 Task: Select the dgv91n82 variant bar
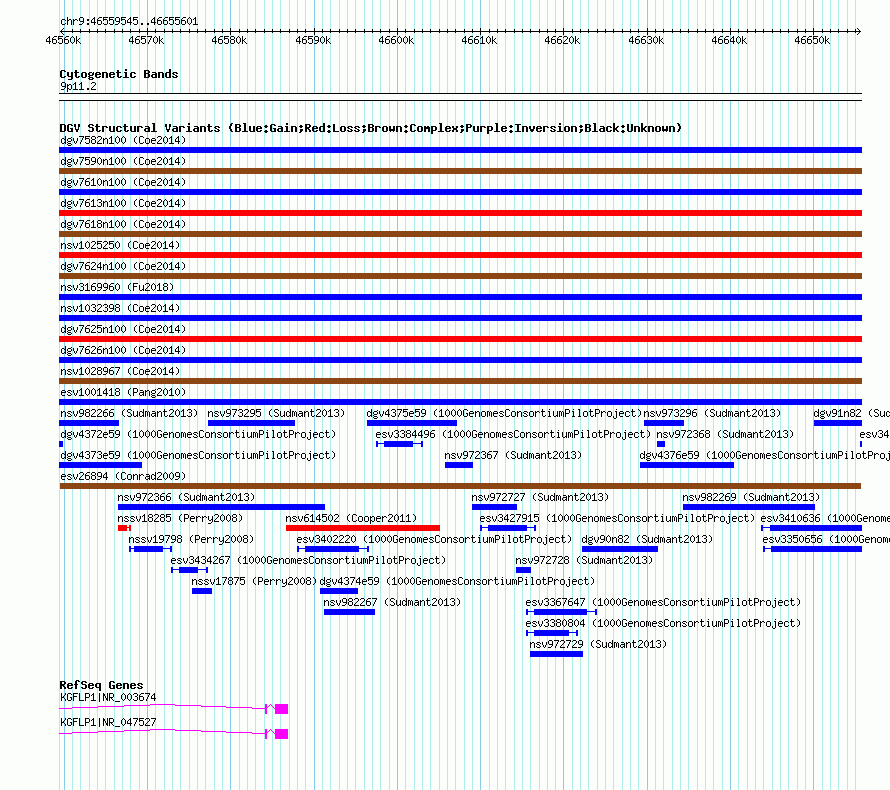click(x=838, y=423)
